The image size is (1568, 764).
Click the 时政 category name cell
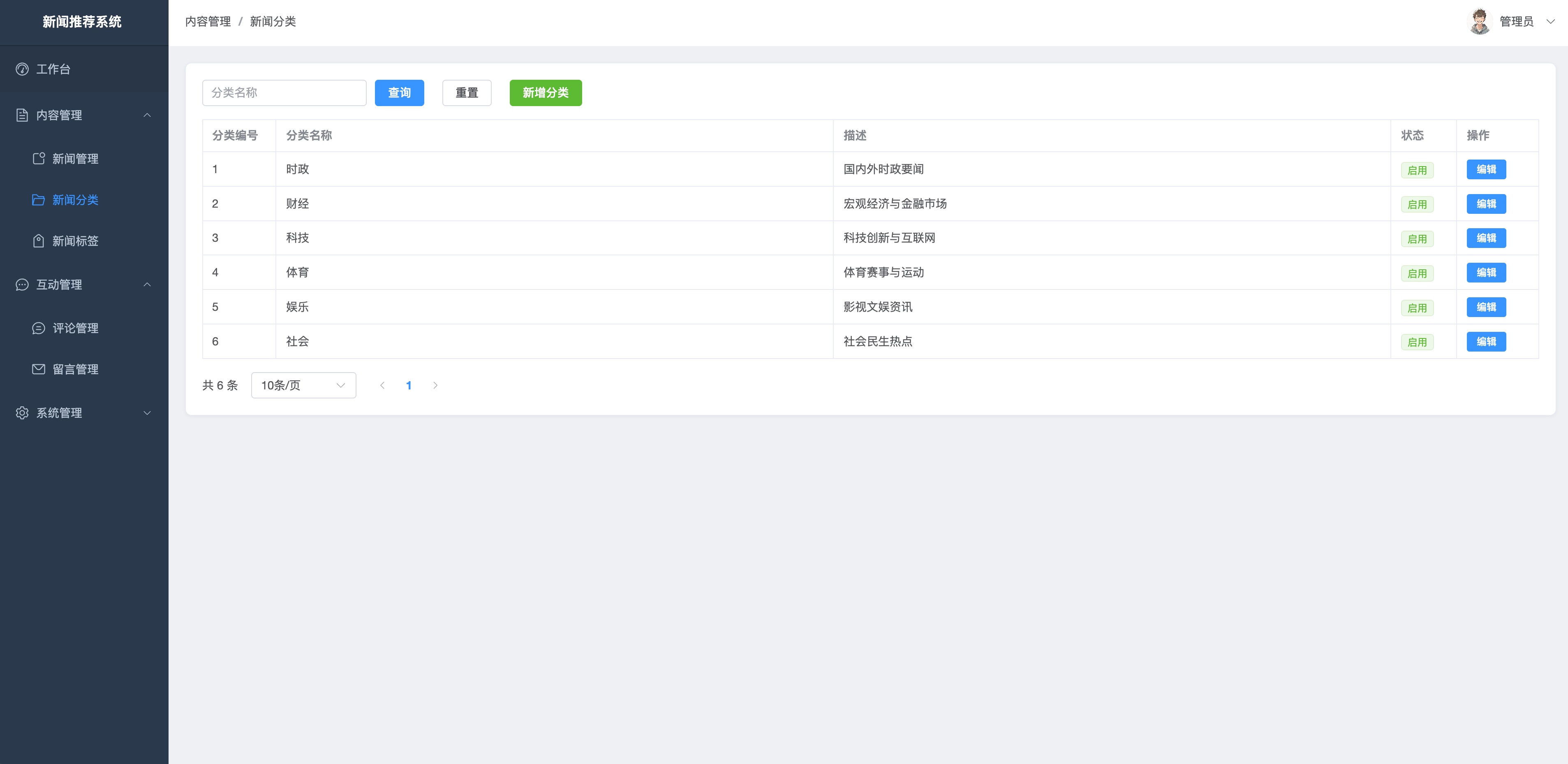[555, 169]
